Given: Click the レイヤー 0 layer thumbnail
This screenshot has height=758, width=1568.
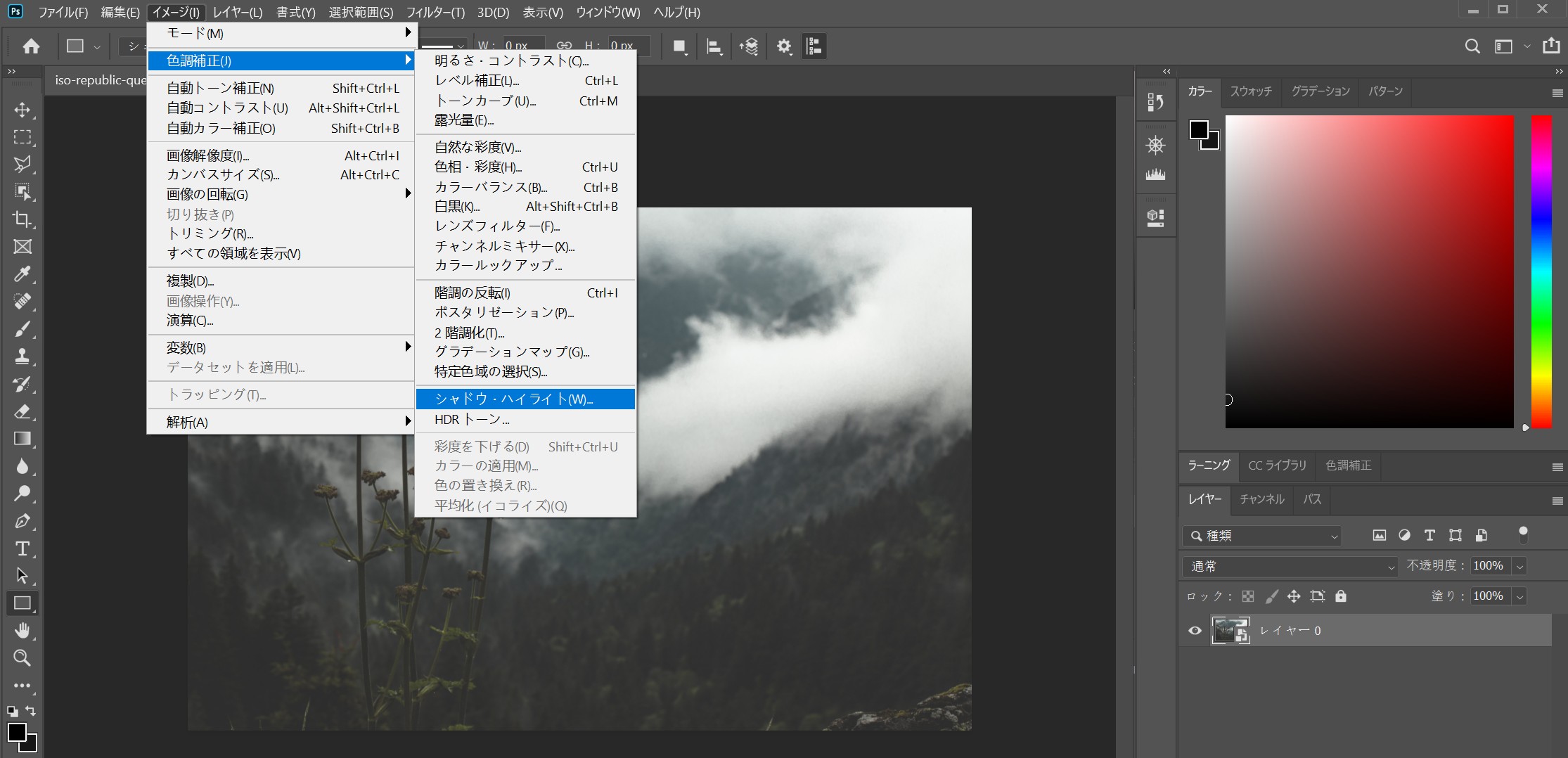Looking at the screenshot, I should [x=1230, y=630].
